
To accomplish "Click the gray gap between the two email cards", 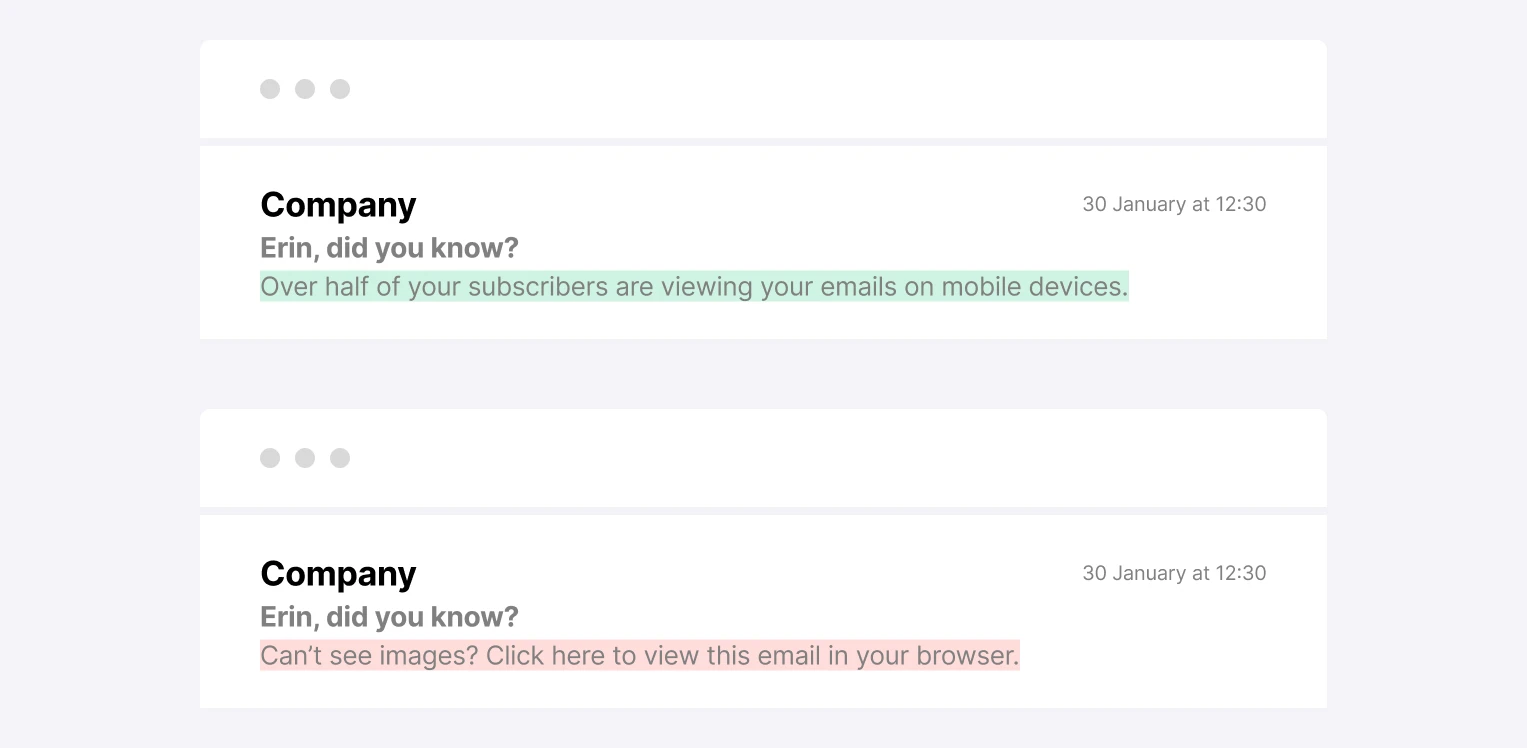I will [763, 374].
